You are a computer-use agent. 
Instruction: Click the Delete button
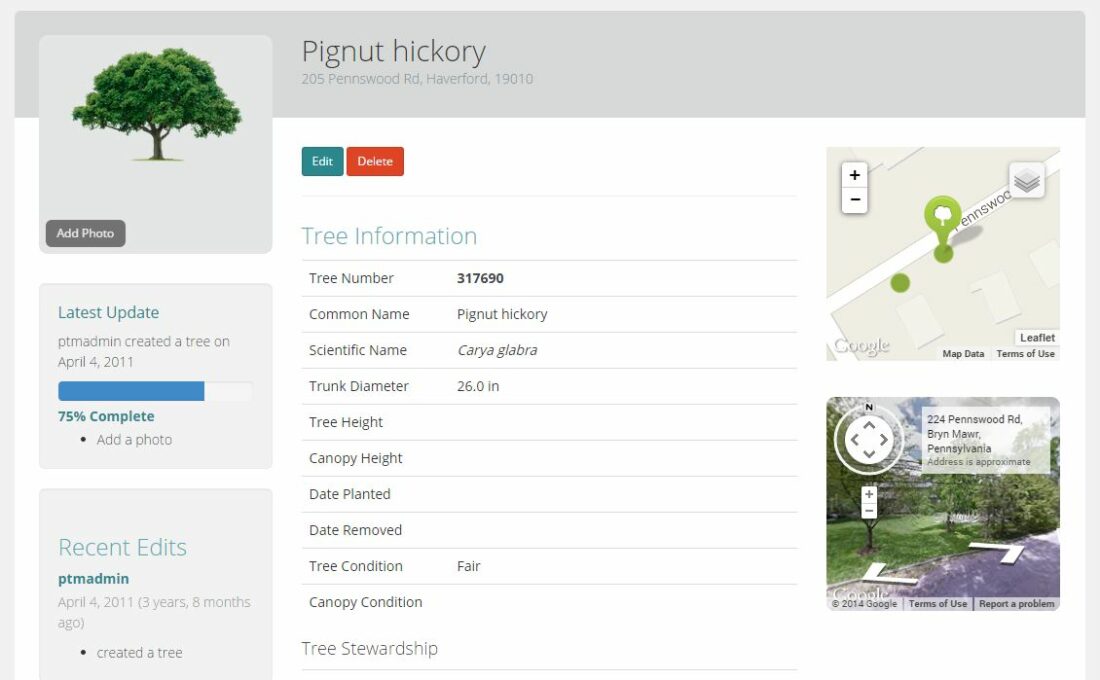[375, 161]
